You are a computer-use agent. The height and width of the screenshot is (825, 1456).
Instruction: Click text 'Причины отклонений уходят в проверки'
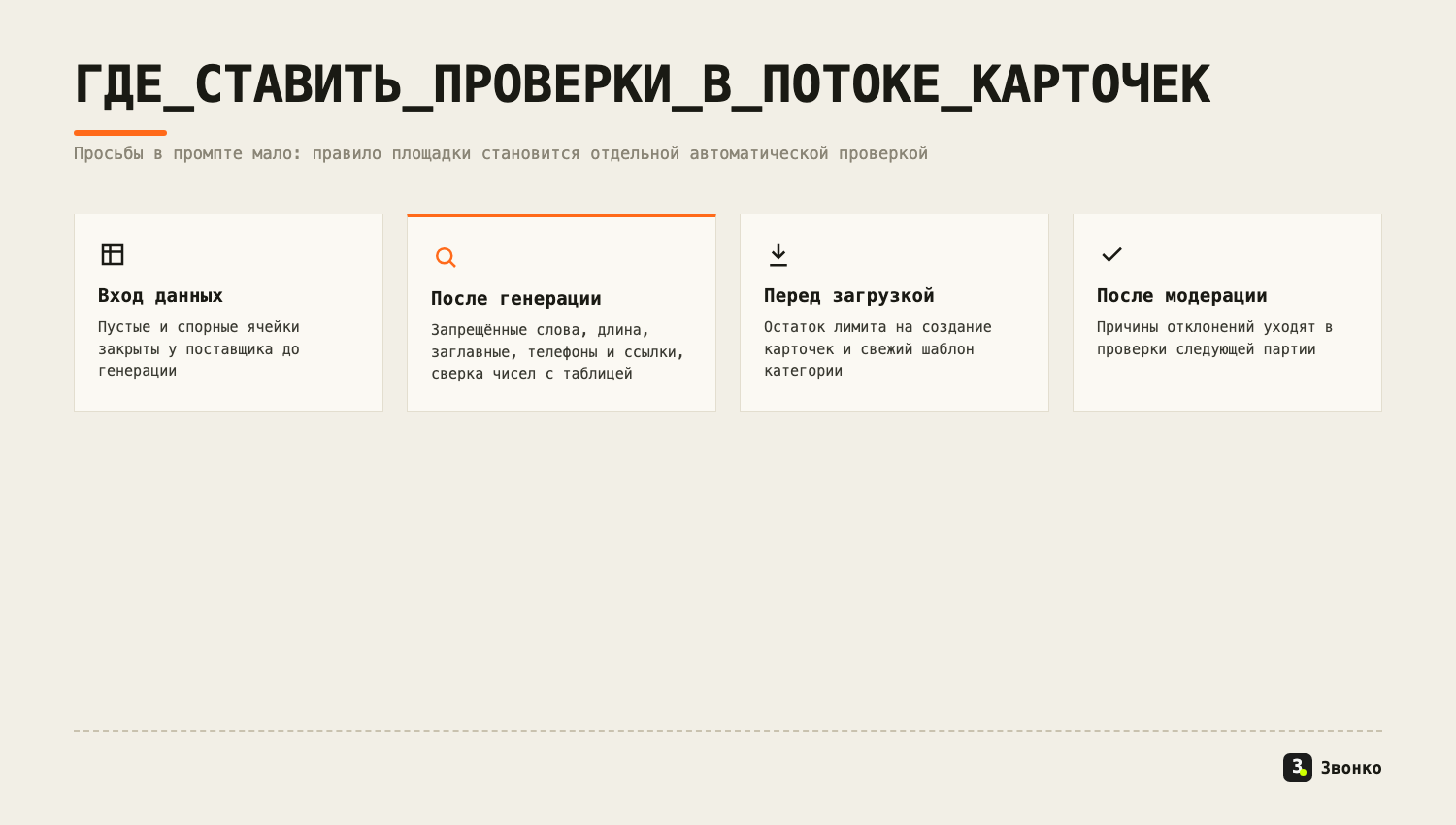1214,338
